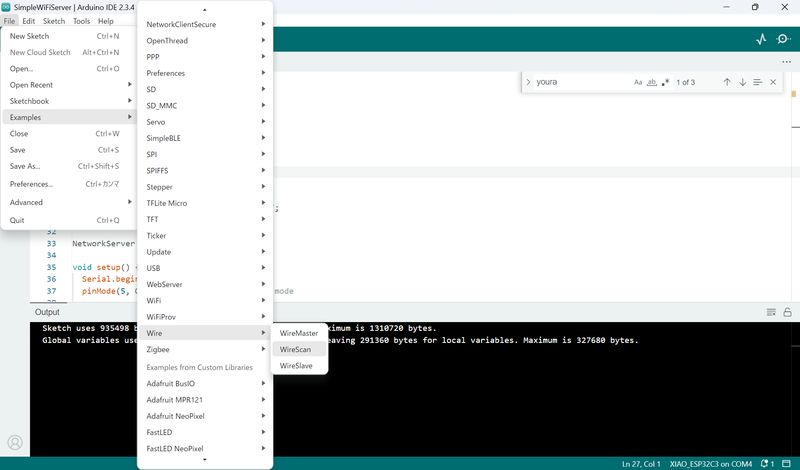Open the Edit menu
This screenshot has height=470, width=800.
[x=29, y=21]
